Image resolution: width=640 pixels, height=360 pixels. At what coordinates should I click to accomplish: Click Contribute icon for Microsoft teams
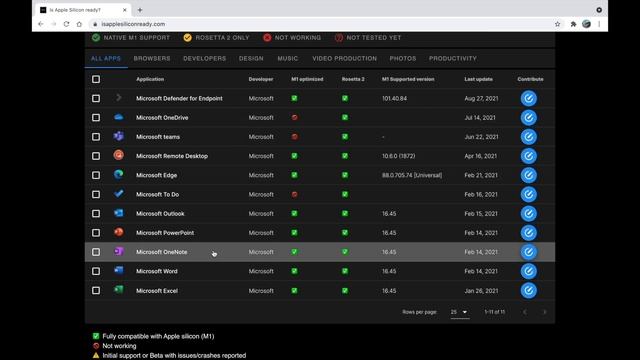coord(528,137)
